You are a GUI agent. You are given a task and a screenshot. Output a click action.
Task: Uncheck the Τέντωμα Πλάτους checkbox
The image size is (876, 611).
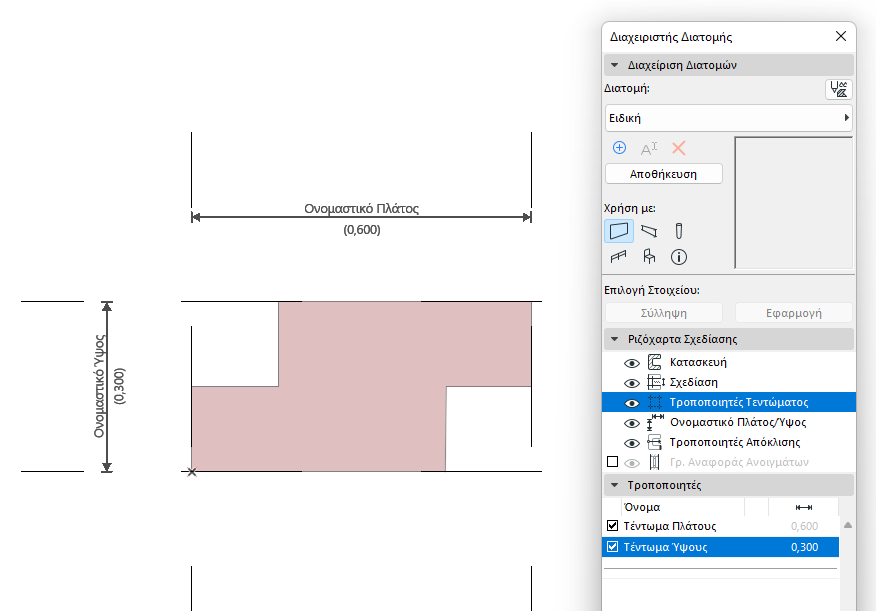click(612, 526)
